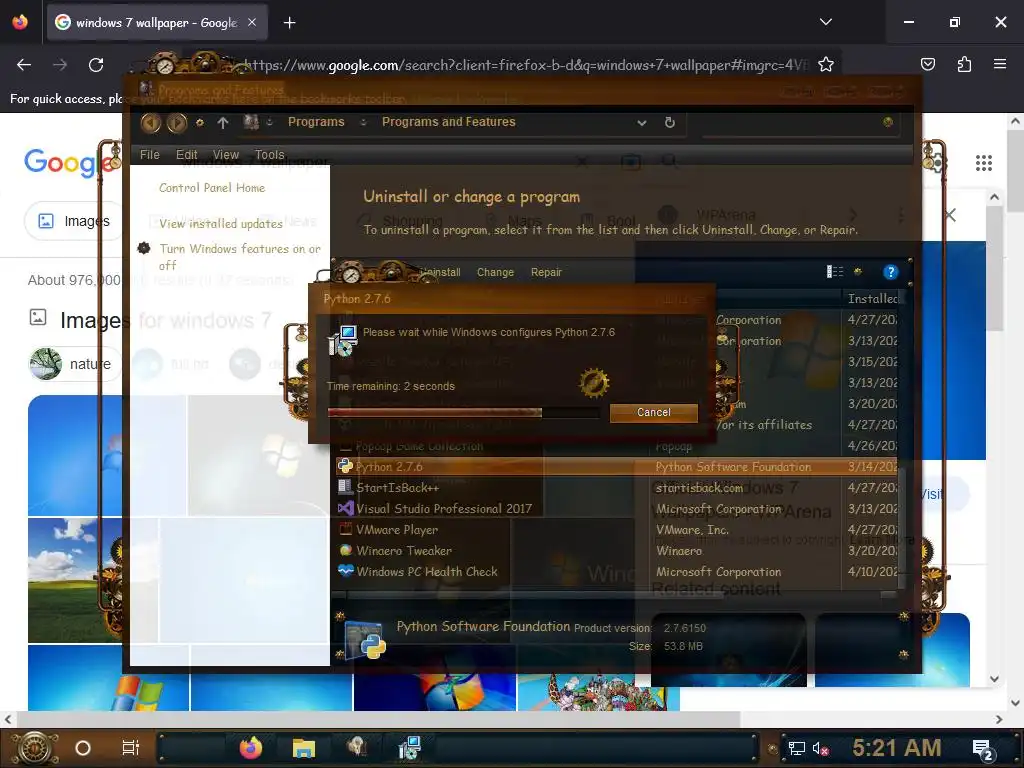The height and width of the screenshot is (768, 1024).
Task: Cancel the Python 2.7.6 configuration
Action: (x=654, y=413)
